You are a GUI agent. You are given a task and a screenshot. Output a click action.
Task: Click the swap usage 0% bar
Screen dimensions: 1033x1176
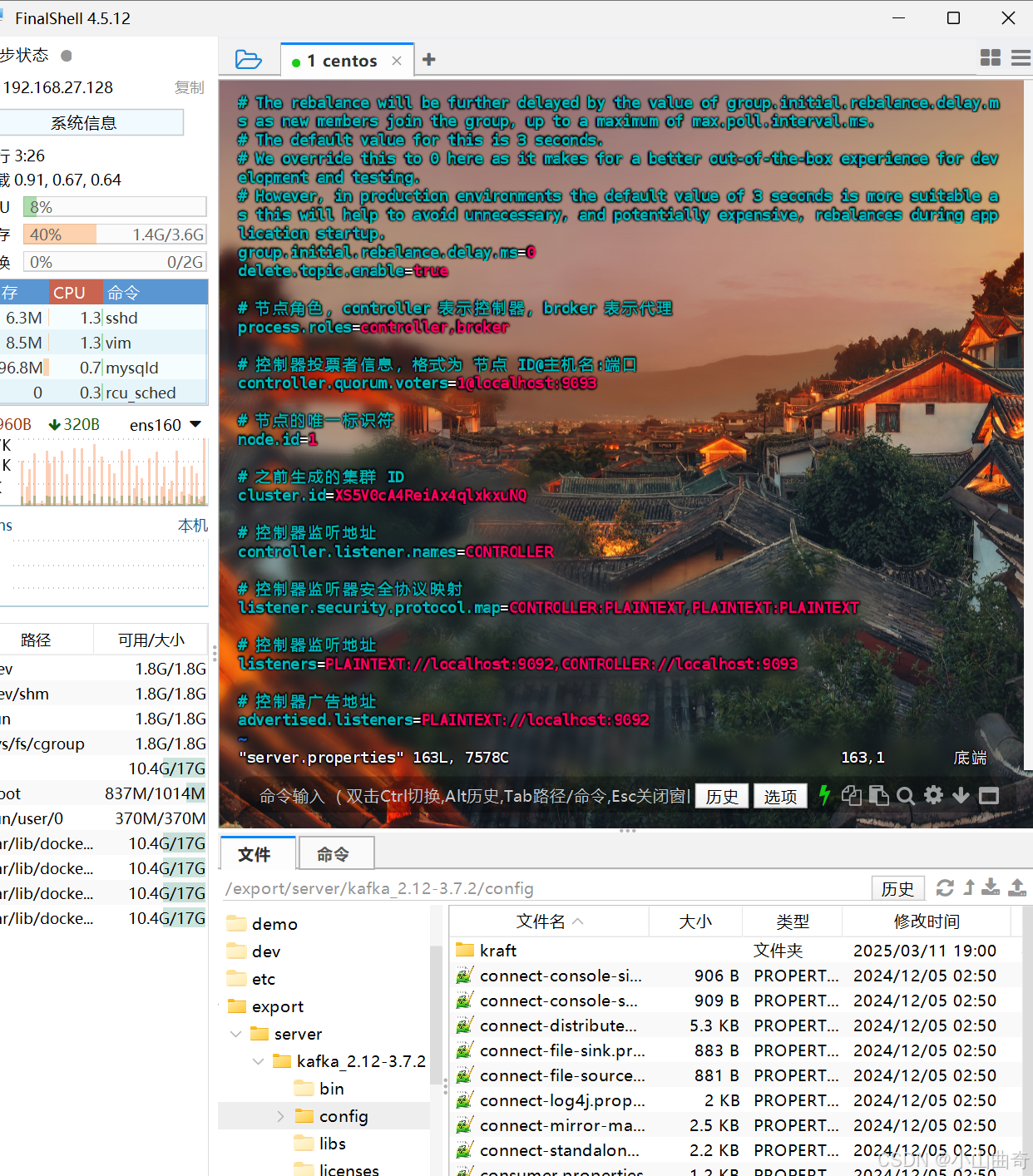tap(115, 262)
